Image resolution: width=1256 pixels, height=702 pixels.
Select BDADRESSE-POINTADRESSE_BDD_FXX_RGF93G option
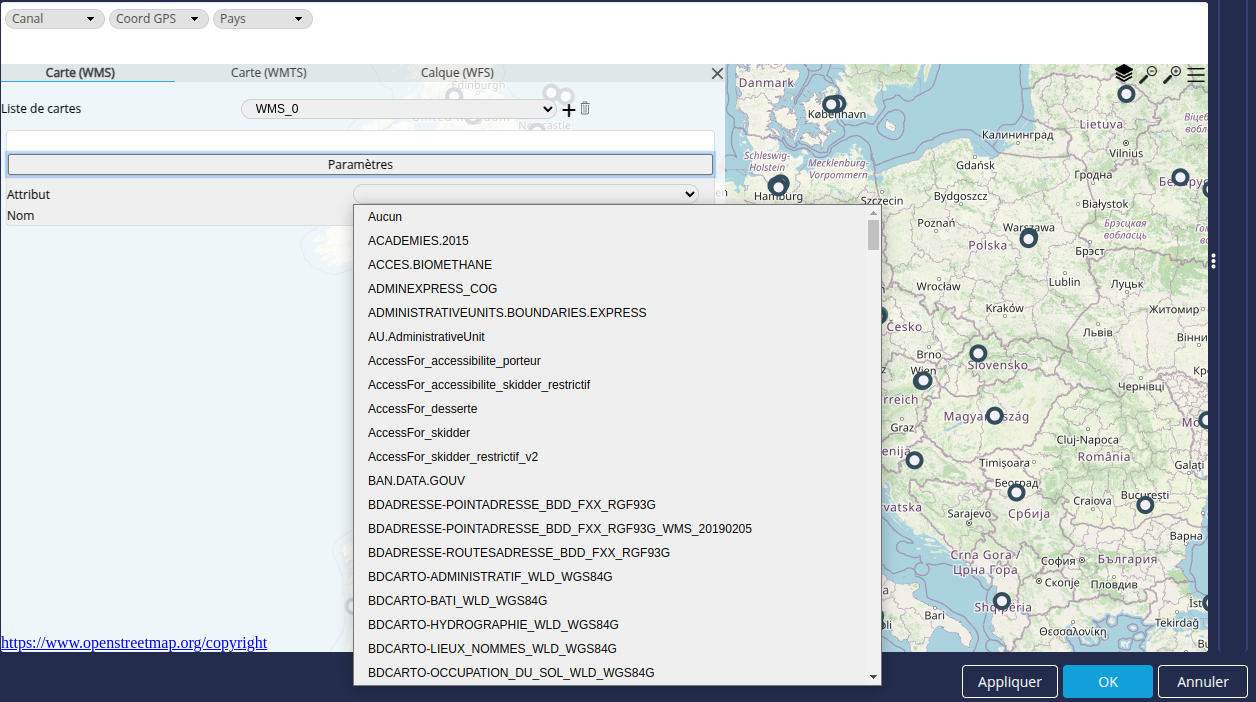(610, 505)
